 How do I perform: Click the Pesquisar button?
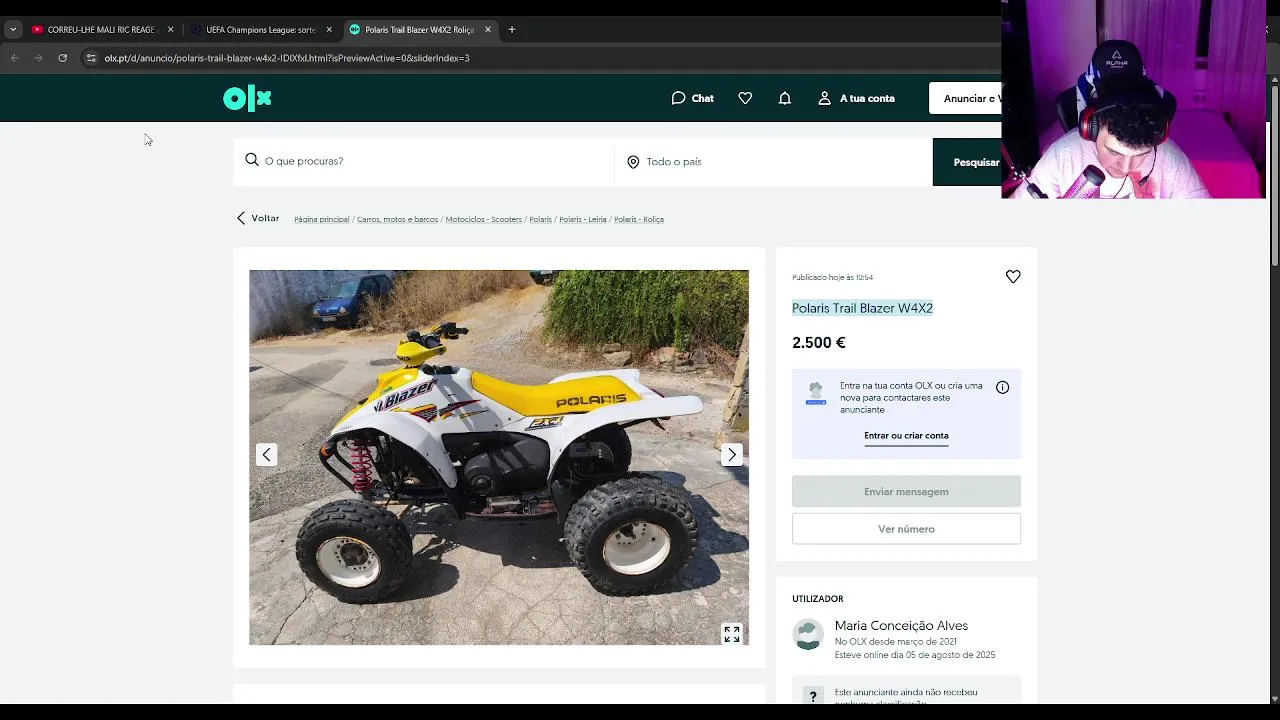(x=968, y=162)
